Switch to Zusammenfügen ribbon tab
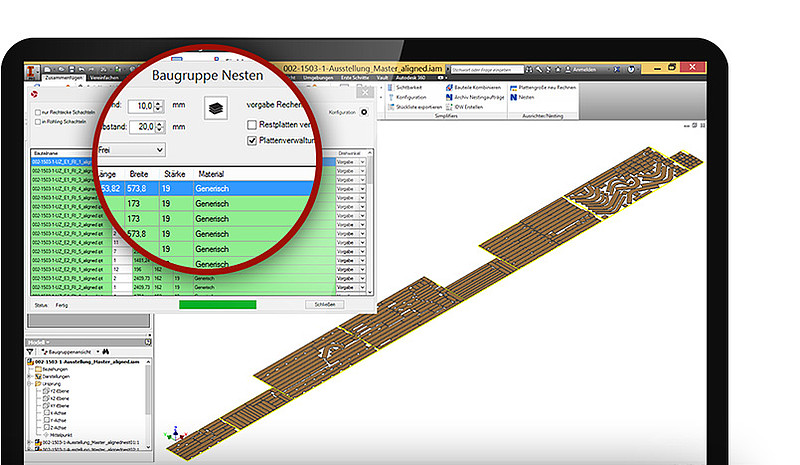This screenshot has width=800, height=465. 64,78
